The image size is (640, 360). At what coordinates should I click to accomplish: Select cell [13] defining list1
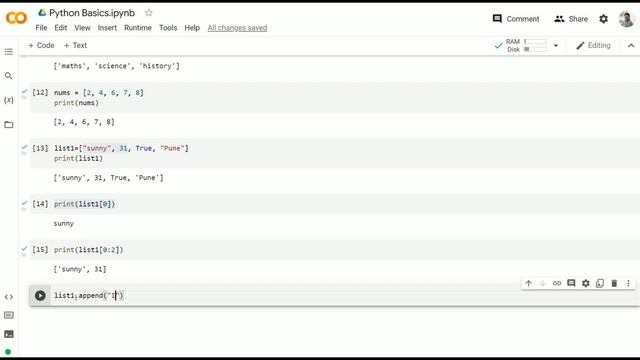(x=335, y=153)
